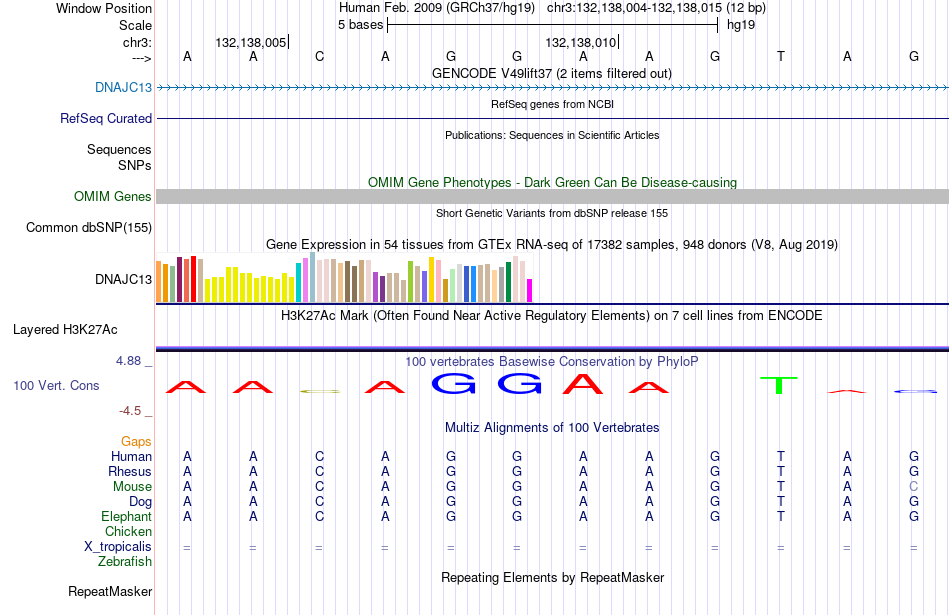Select the X_tropicalis species label
The image size is (950, 615).
118,547
